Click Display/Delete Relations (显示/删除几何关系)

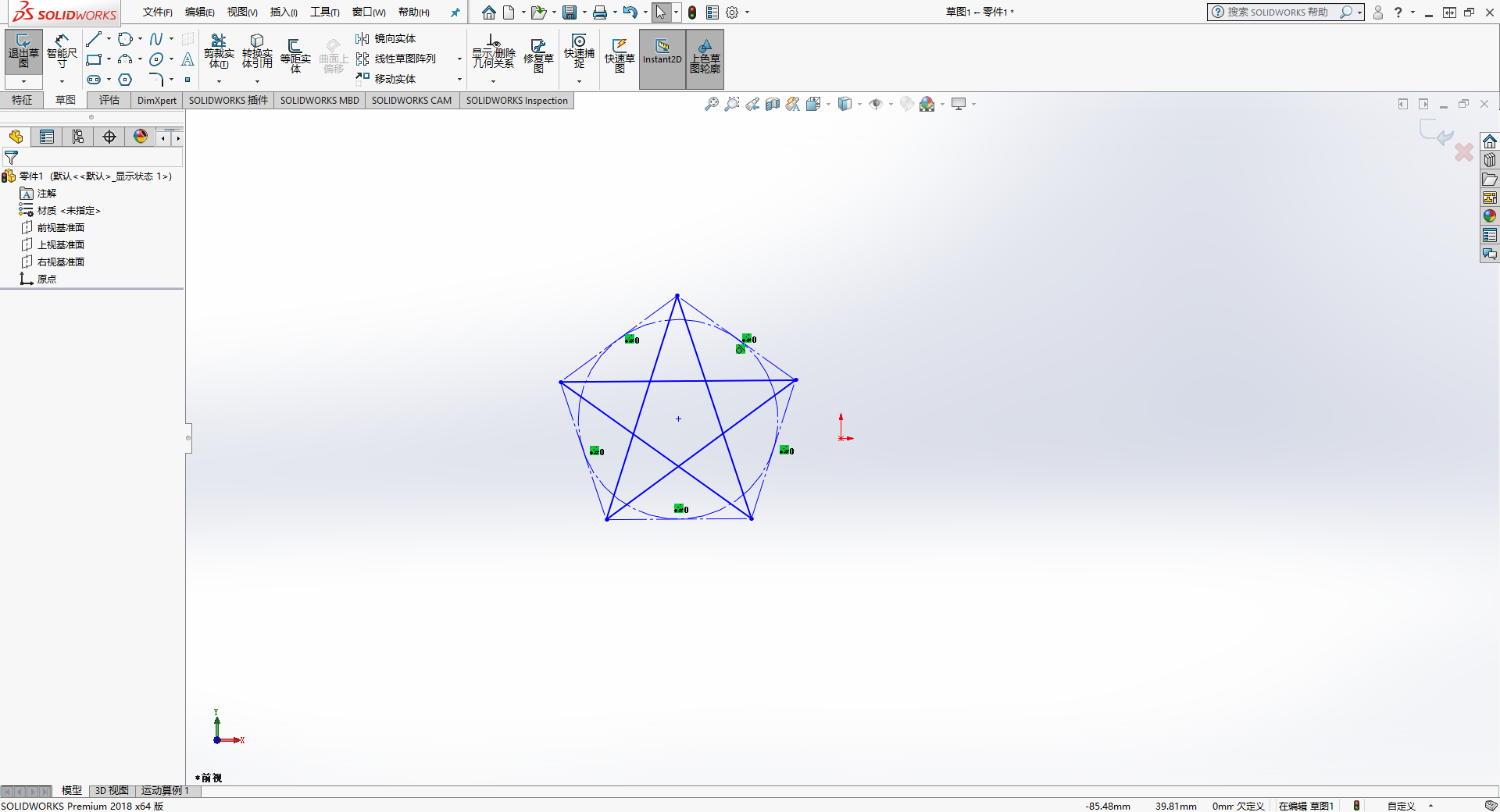click(x=493, y=52)
